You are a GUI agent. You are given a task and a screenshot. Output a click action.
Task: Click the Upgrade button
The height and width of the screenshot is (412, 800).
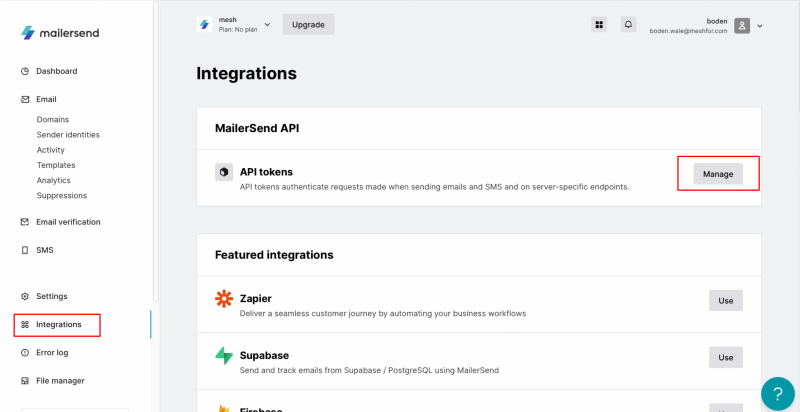[x=308, y=24]
